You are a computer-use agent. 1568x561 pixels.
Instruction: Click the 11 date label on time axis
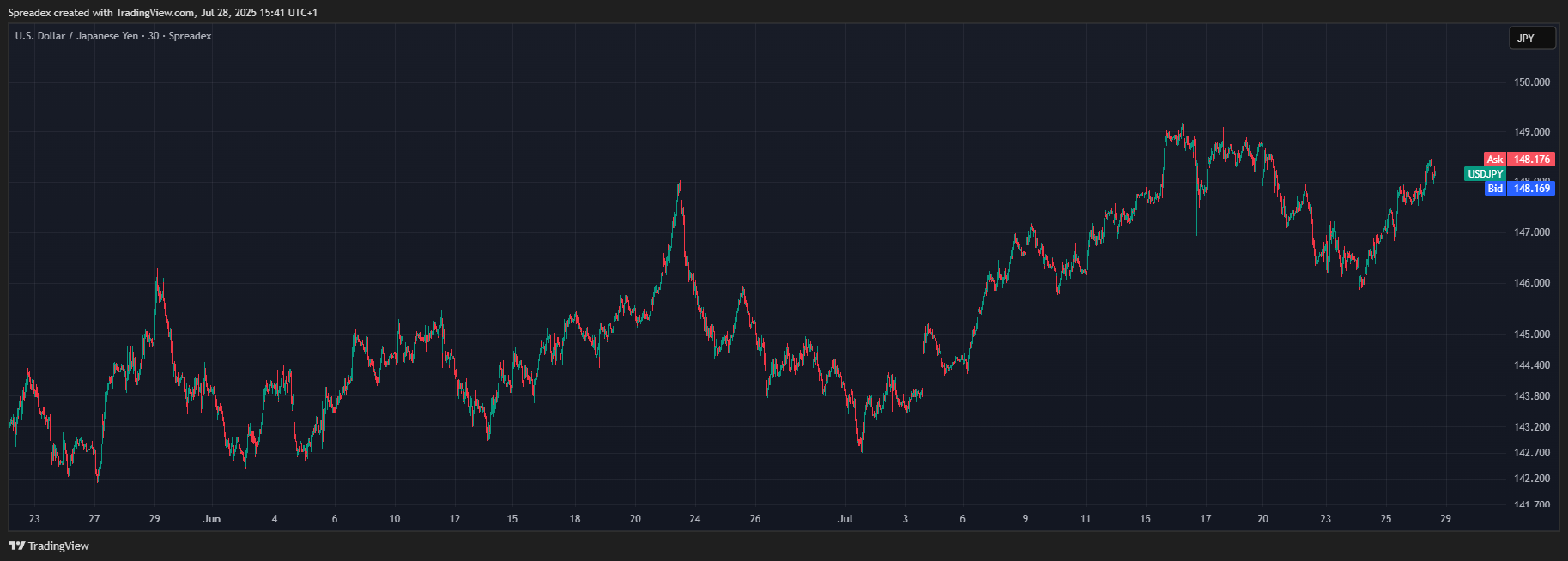coord(1086,519)
